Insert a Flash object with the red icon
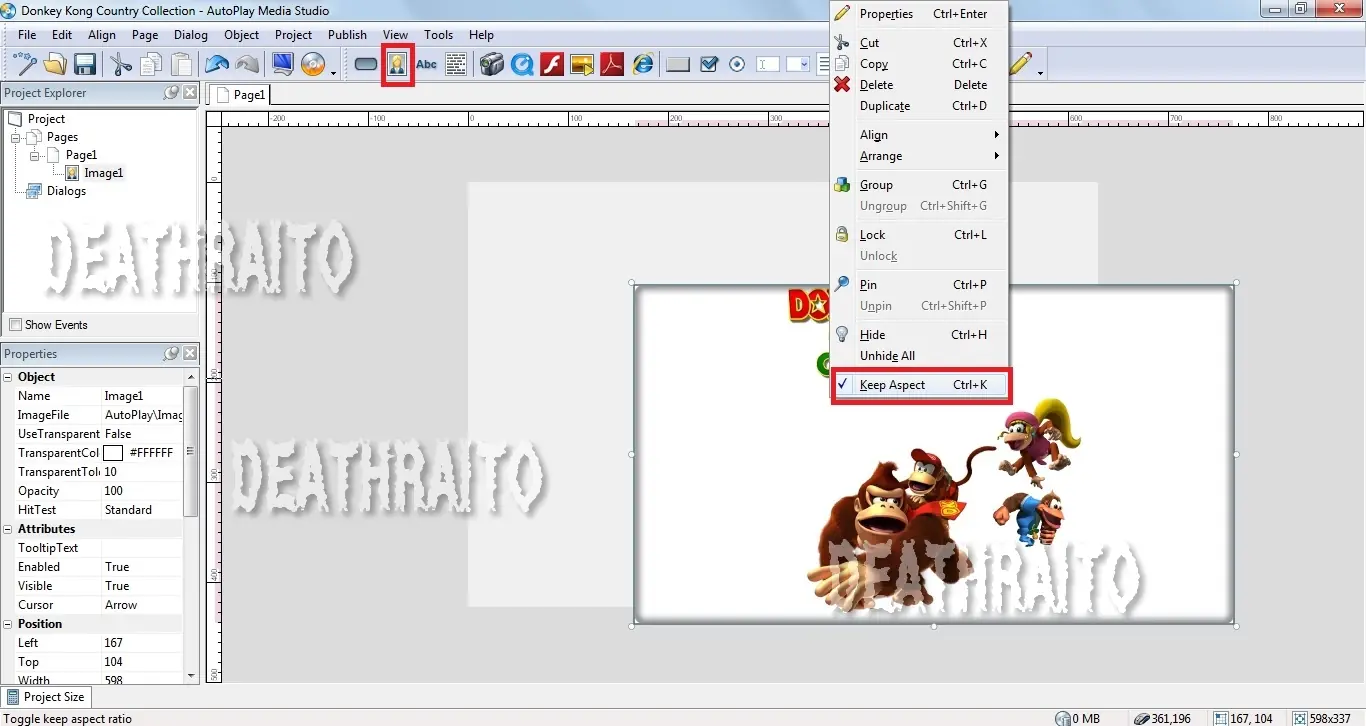The image size is (1366, 726). pos(552,65)
